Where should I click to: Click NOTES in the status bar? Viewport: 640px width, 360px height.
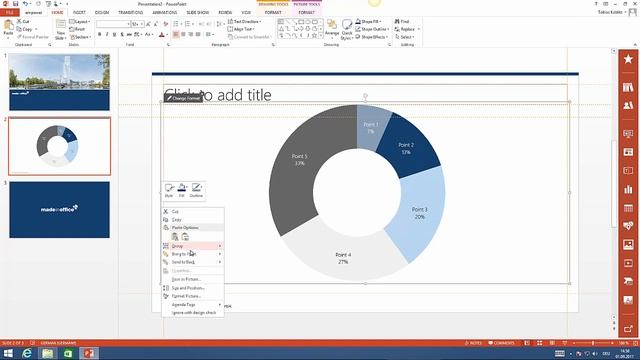tap(473, 343)
